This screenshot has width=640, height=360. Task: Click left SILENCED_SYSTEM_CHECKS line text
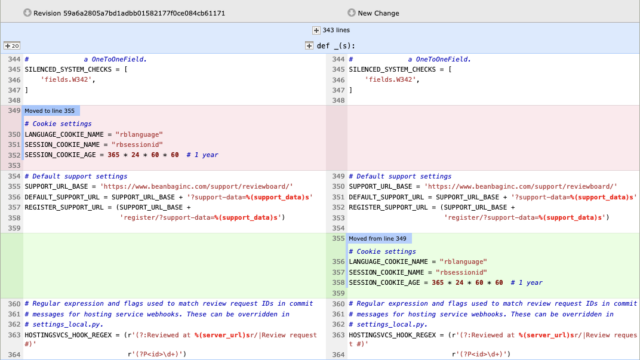click(76, 69)
